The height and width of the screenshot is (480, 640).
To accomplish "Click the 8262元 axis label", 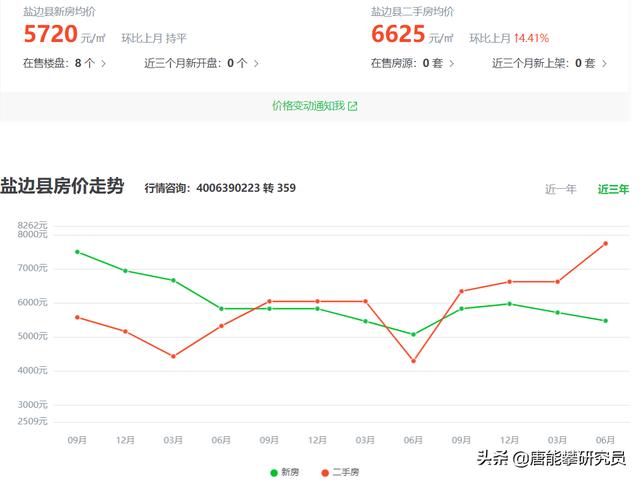I will coord(32,225).
